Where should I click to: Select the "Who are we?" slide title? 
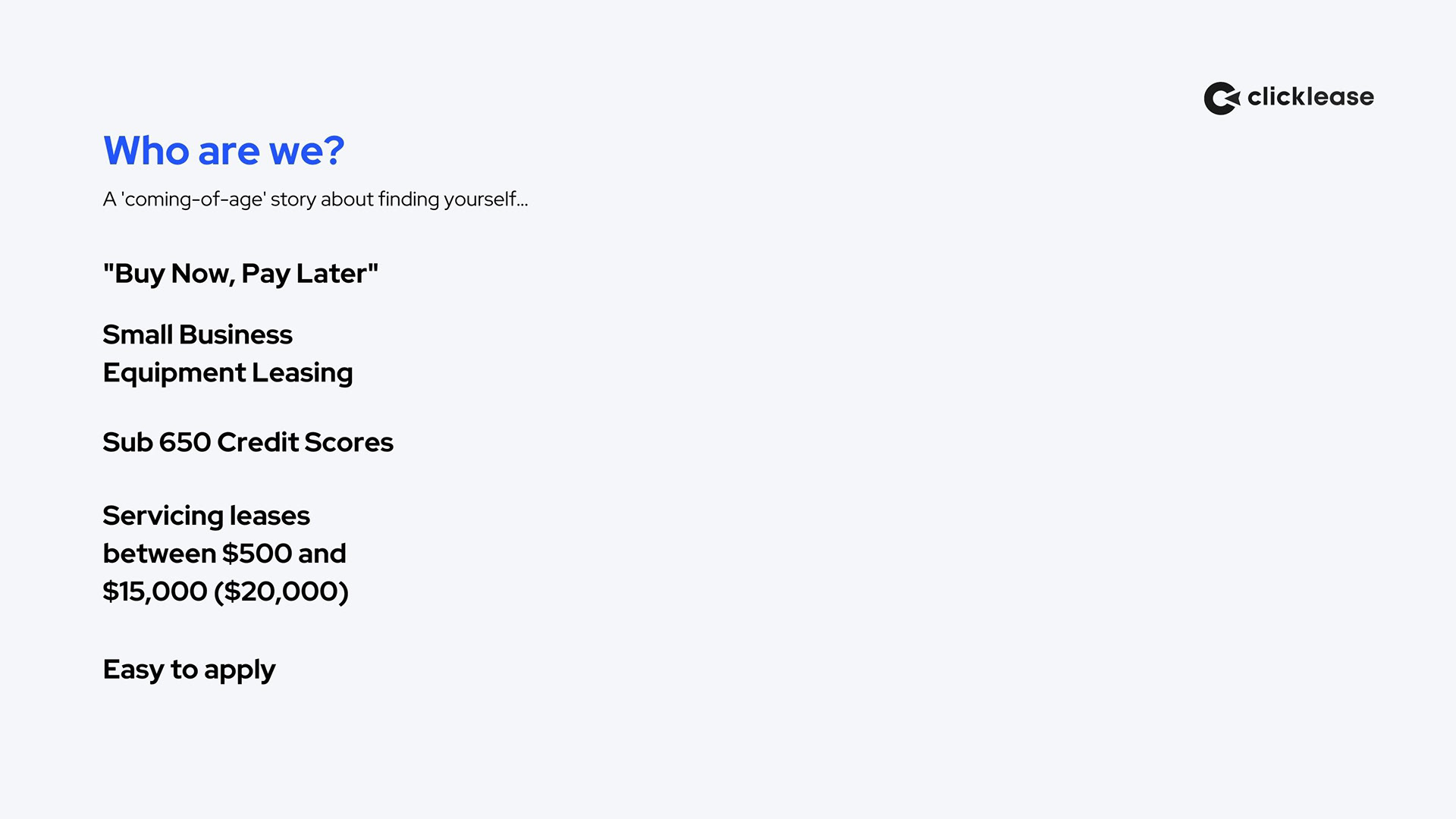coord(224,150)
